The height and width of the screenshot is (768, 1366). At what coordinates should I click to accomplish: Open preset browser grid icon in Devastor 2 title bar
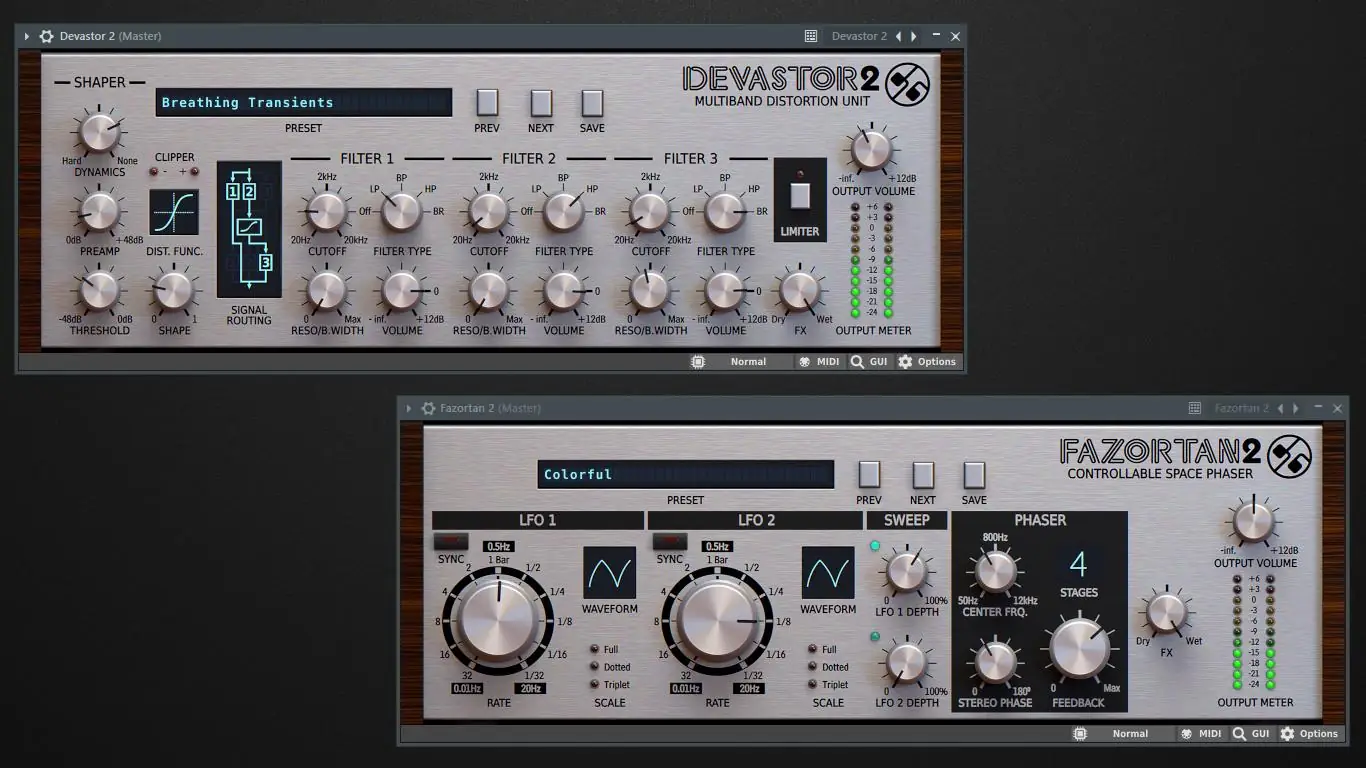[811, 36]
